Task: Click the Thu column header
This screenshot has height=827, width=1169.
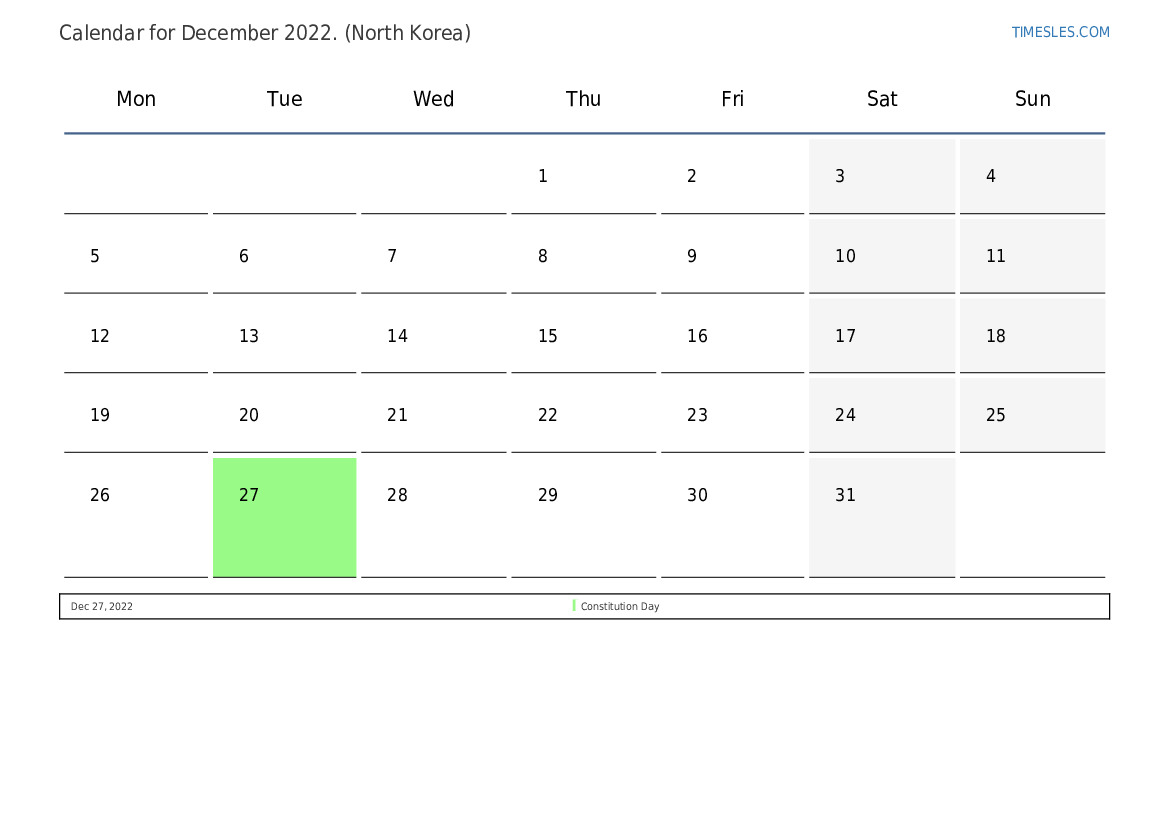Action: tap(583, 98)
